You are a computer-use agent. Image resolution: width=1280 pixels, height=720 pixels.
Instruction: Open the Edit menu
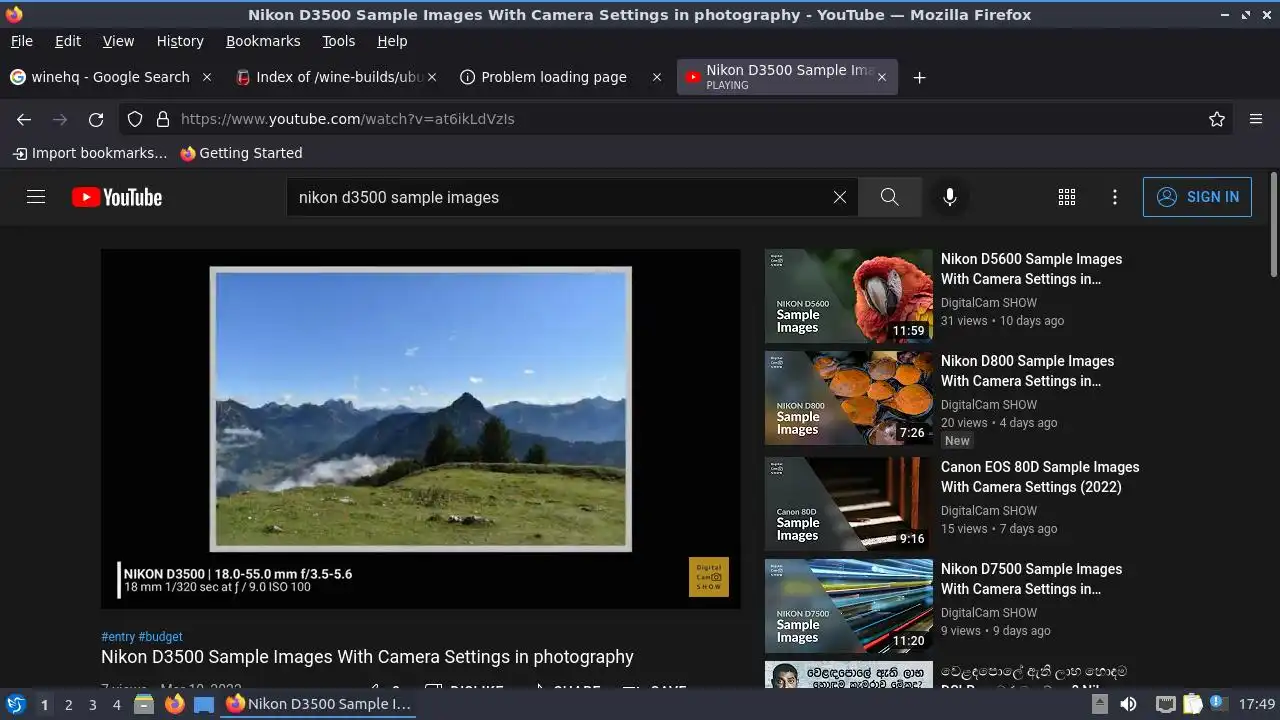tap(68, 41)
